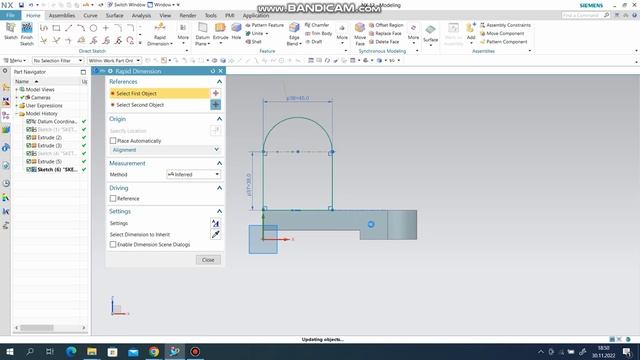Switch to the Assemblies tab

click(x=62, y=16)
